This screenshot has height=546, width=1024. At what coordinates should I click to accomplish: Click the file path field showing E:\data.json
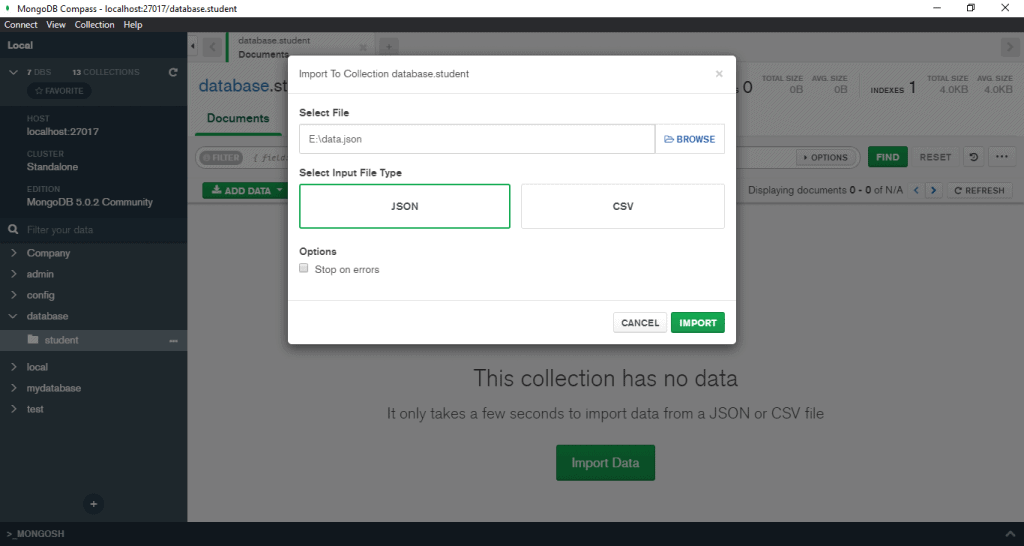477,139
